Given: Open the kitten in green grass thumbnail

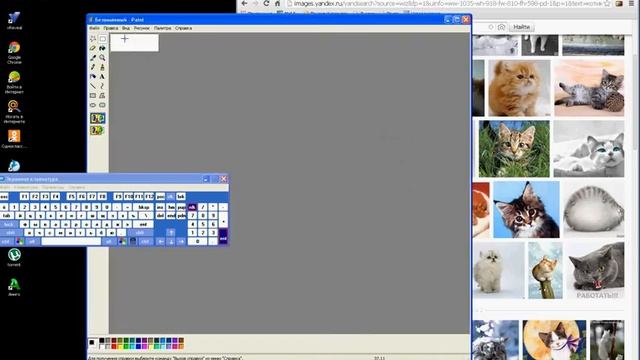Looking at the screenshot, I should click(514, 149).
